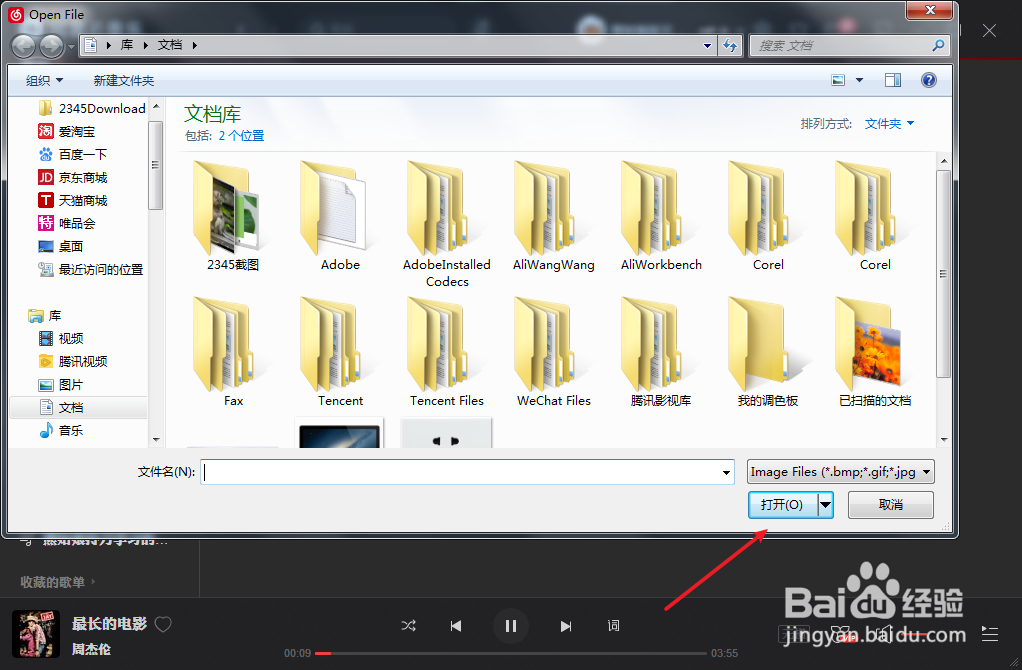This screenshot has height=670, width=1022.
Task: Open the Image Files type dropdown
Action: coord(841,471)
